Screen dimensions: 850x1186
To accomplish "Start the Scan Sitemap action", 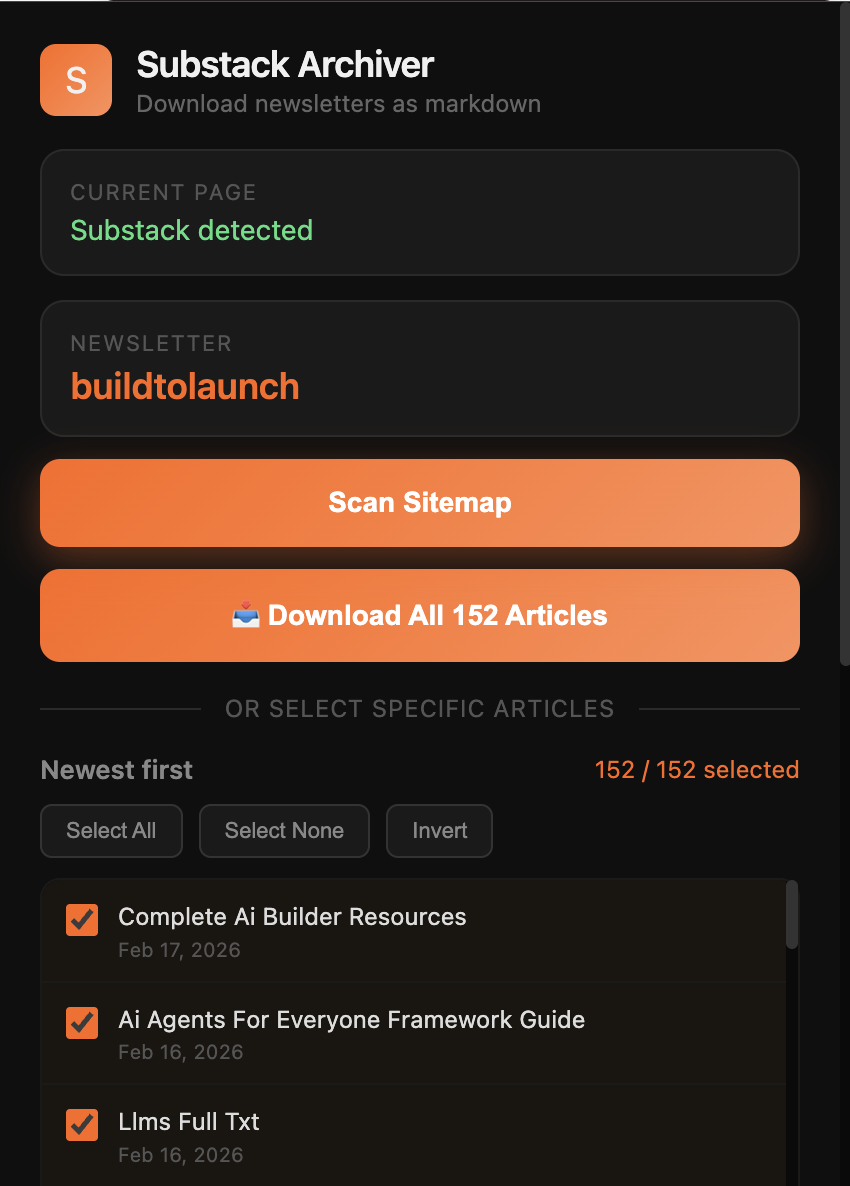I will pyautogui.click(x=420, y=503).
